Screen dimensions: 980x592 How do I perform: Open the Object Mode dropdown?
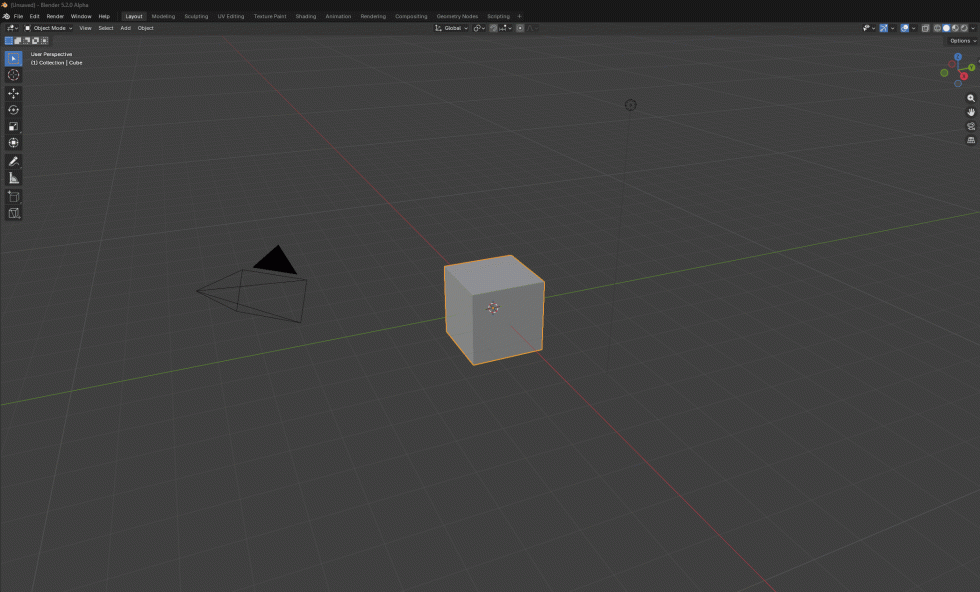click(x=49, y=28)
